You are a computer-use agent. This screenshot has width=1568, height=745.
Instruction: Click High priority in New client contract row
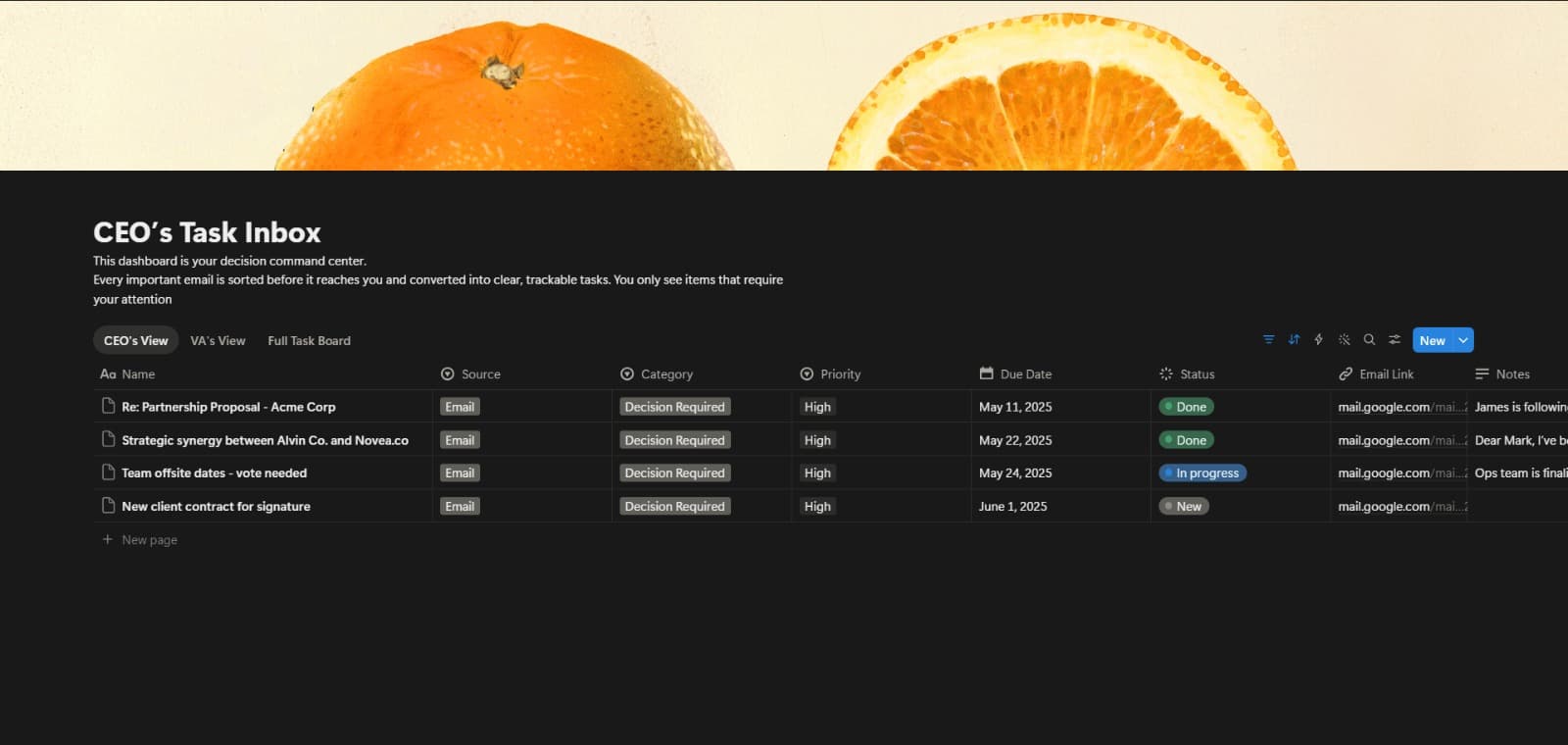[817, 506]
